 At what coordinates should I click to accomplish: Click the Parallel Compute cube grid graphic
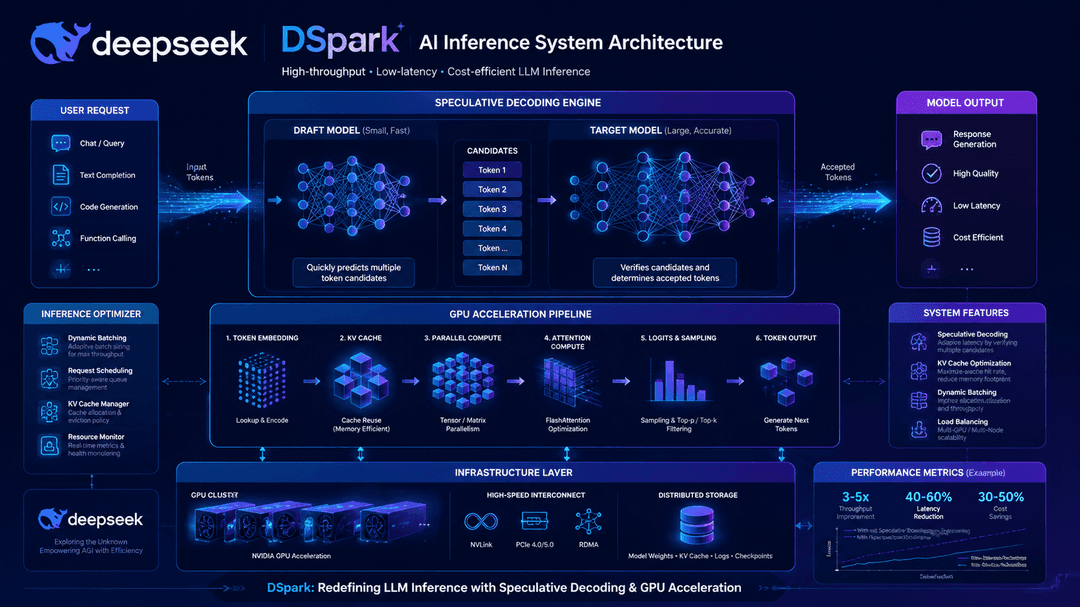pos(463,380)
